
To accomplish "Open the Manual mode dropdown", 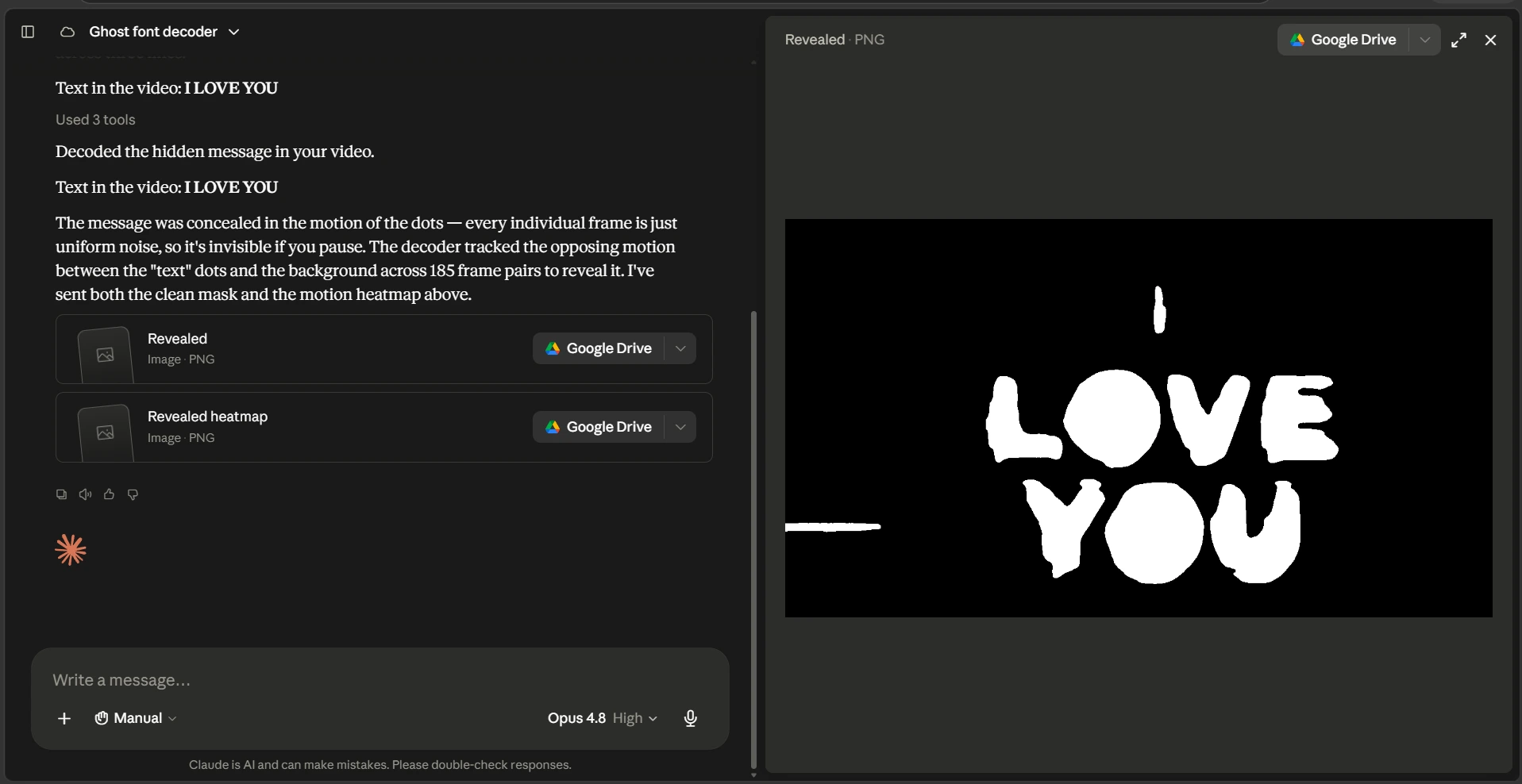I will tap(136, 718).
